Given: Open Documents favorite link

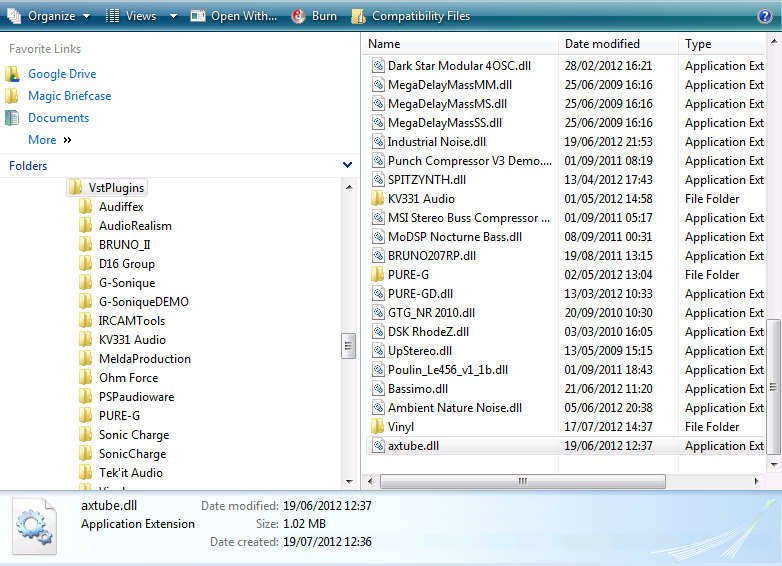Looking at the screenshot, I should 58,118.
